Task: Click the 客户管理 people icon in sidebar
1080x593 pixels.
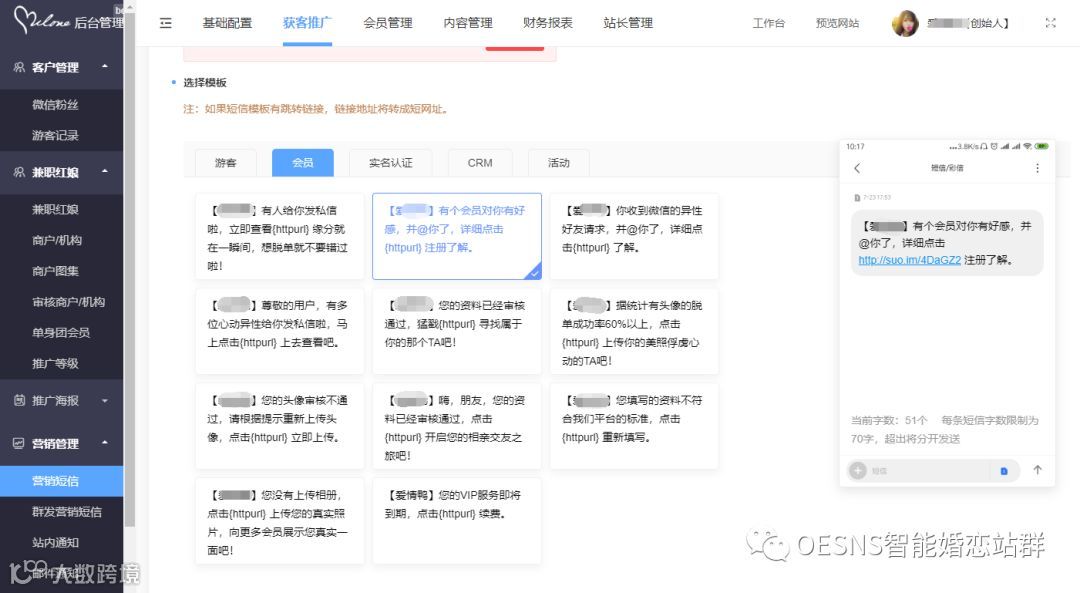Action: tap(19, 67)
